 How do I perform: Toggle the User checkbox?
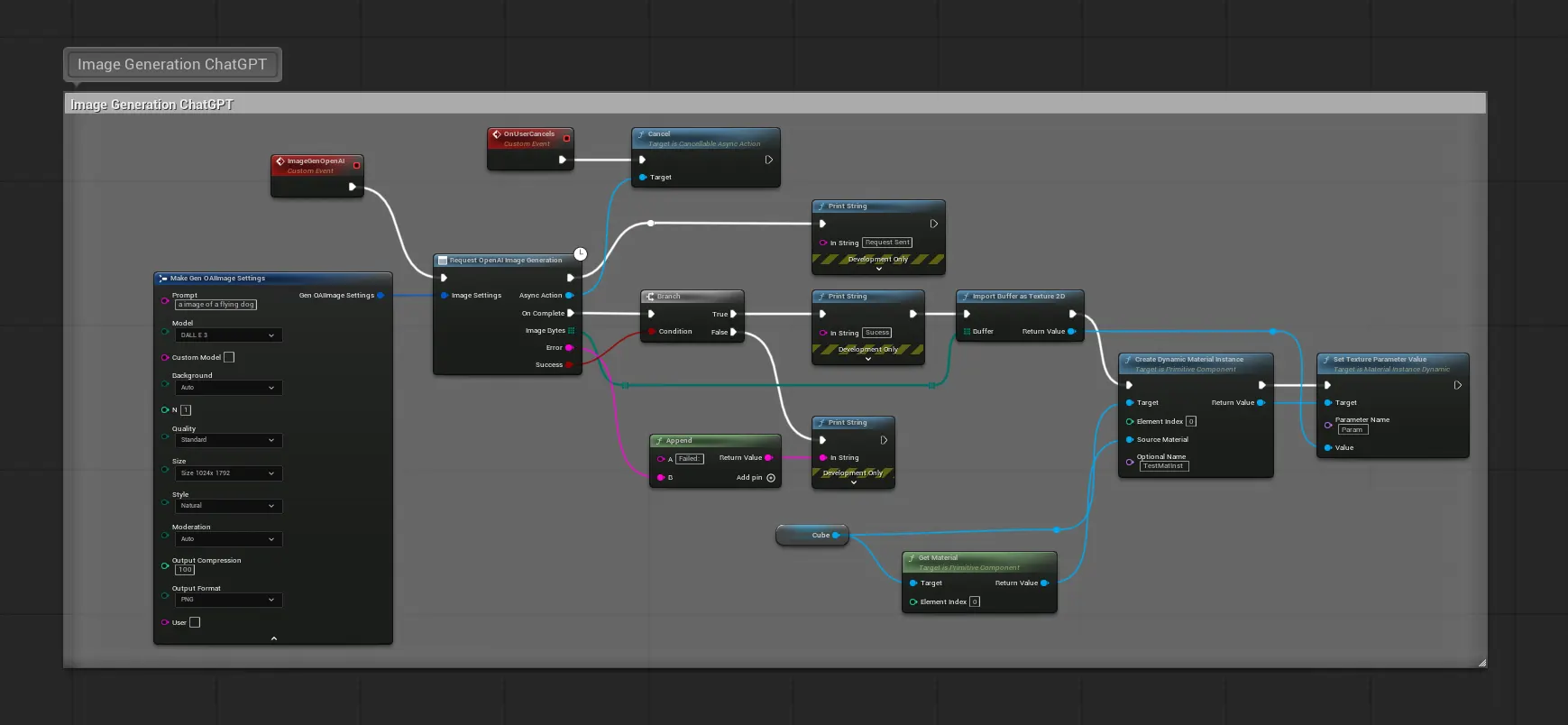[195, 622]
